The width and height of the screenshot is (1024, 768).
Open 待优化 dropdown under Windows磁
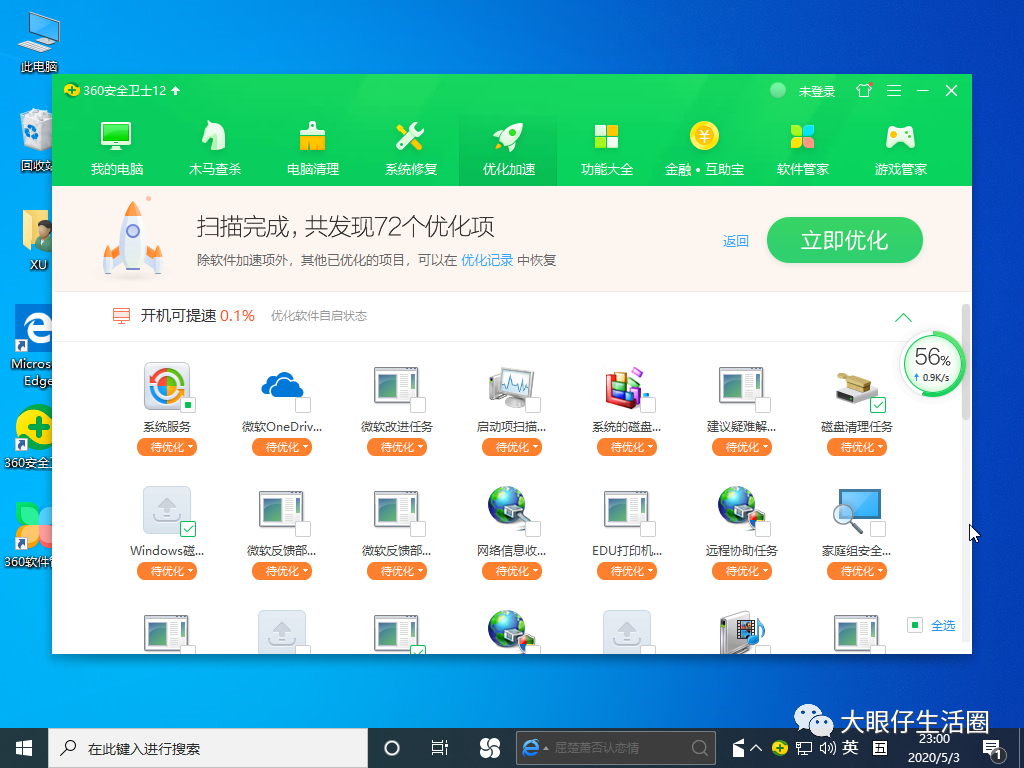167,571
